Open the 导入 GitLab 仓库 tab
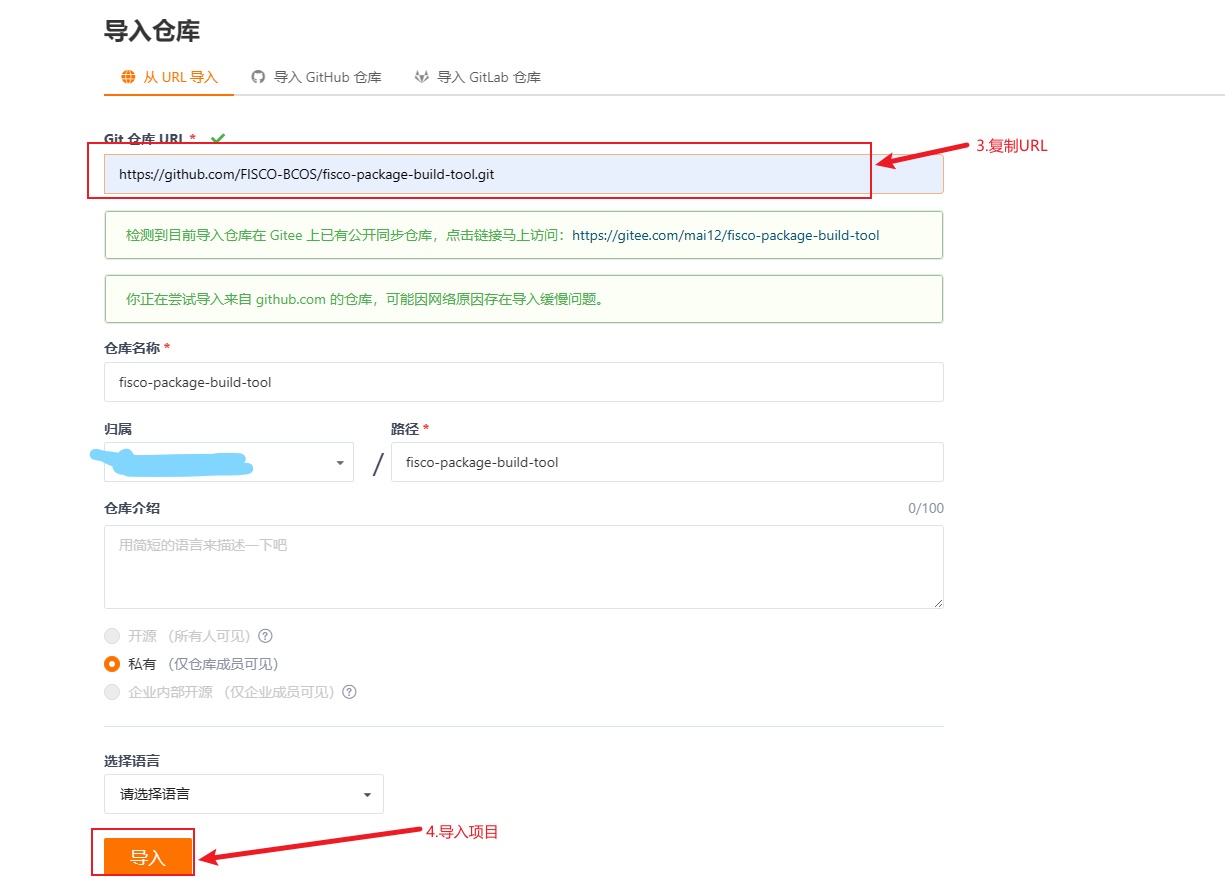Screen dimensions: 1225x878 click(478, 77)
